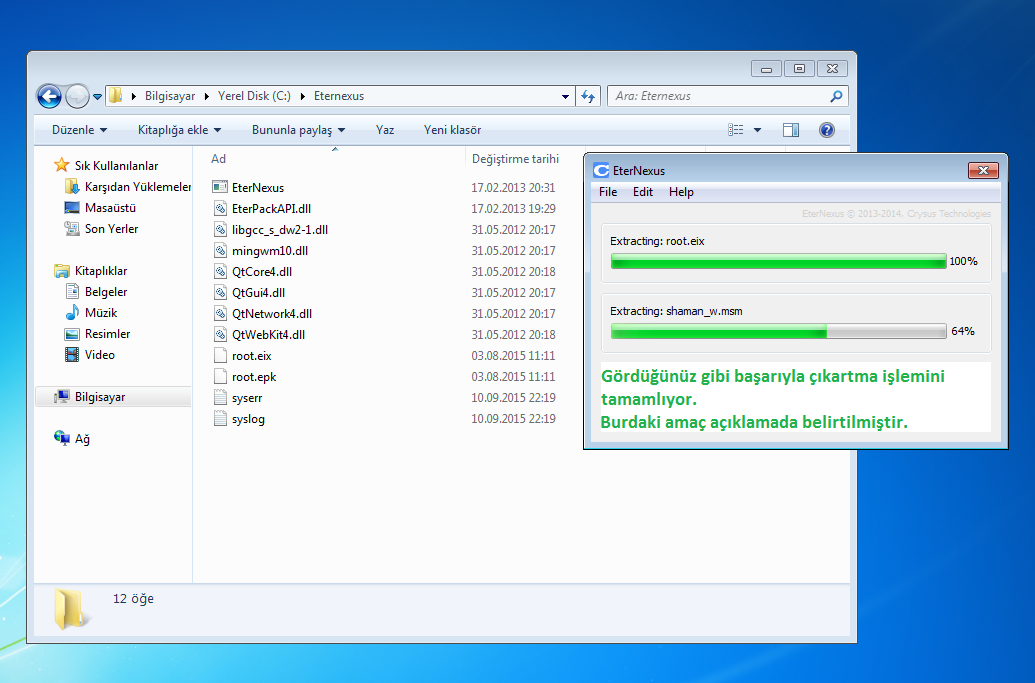Image resolution: width=1035 pixels, height=683 pixels.
Task: Open the Edit menu in EterNexus
Action: [x=643, y=192]
